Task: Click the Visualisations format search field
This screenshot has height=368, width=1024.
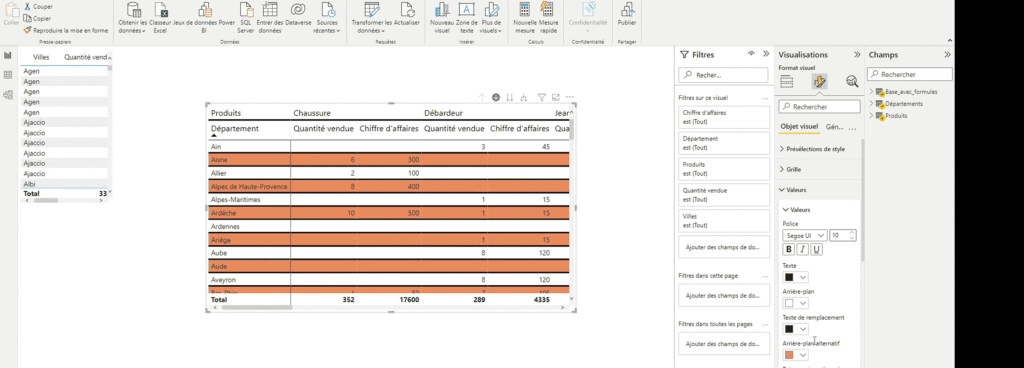Action: pyautogui.click(x=820, y=106)
